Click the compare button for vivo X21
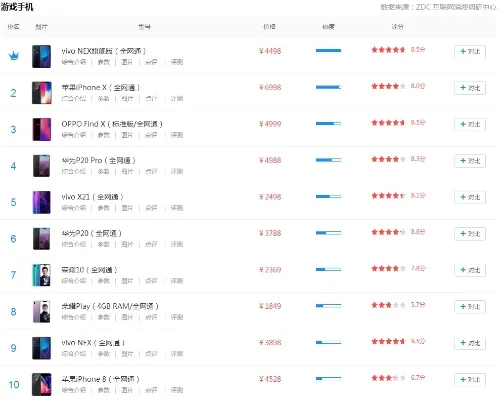503x400 pixels. click(x=470, y=197)
